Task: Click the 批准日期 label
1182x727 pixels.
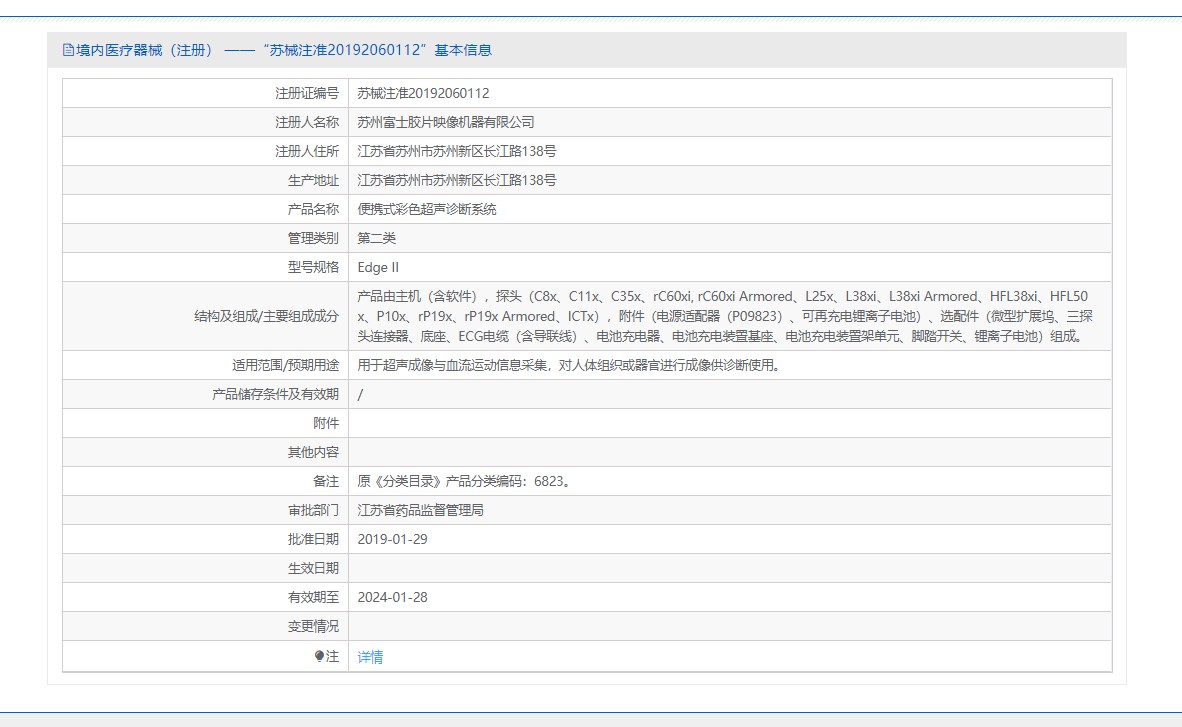Action: pos(314,539)
